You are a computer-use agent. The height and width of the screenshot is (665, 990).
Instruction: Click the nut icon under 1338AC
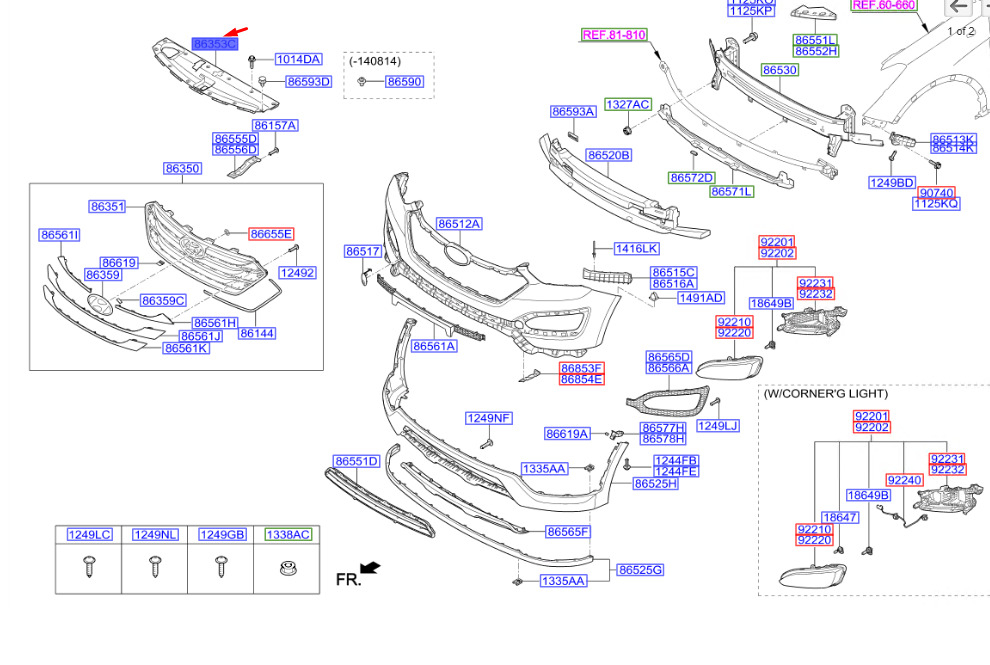pos(287,567)
